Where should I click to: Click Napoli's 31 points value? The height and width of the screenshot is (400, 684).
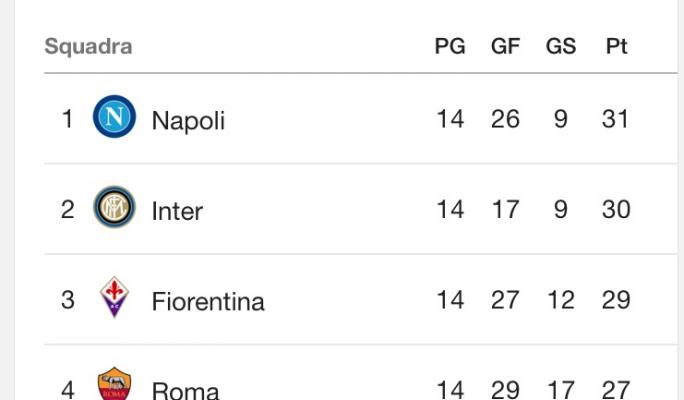(616, 119)
